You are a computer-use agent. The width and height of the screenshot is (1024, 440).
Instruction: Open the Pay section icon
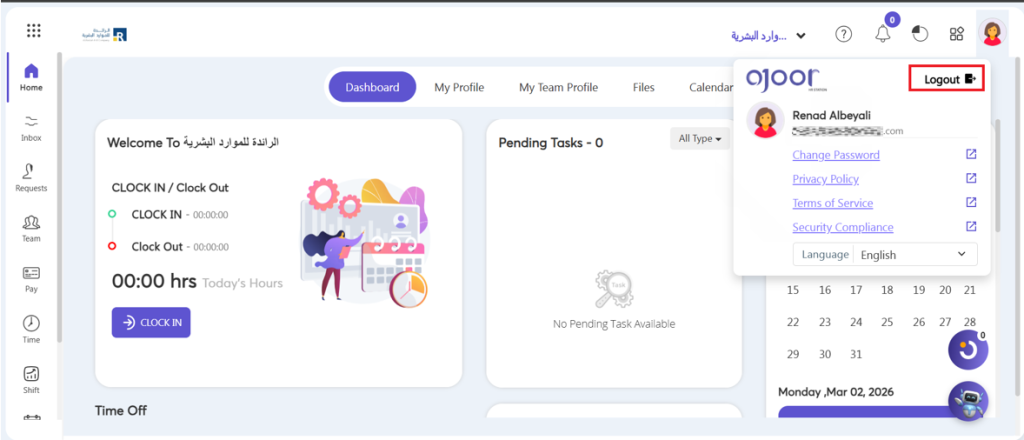point(31,277)
